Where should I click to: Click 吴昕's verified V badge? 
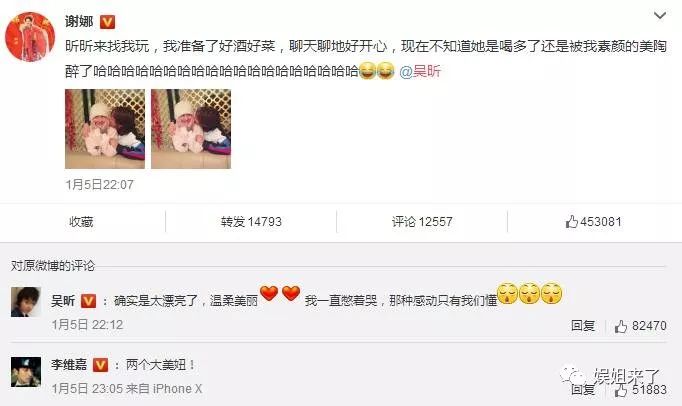point(88,301)
